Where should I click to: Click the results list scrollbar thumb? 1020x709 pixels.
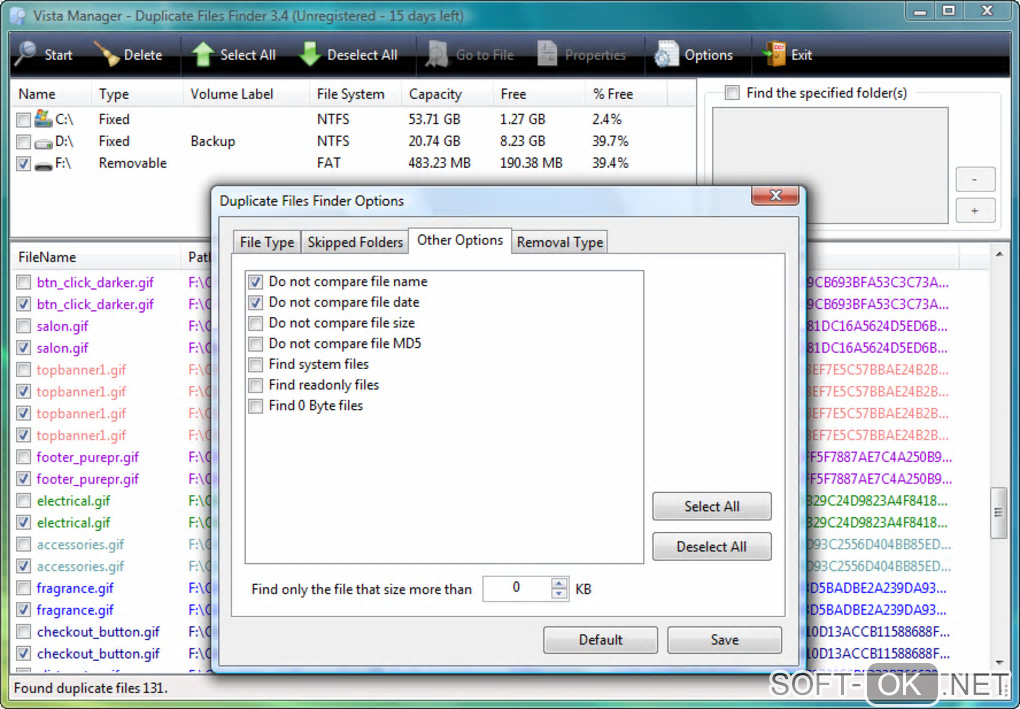click(x=999, y=513)
